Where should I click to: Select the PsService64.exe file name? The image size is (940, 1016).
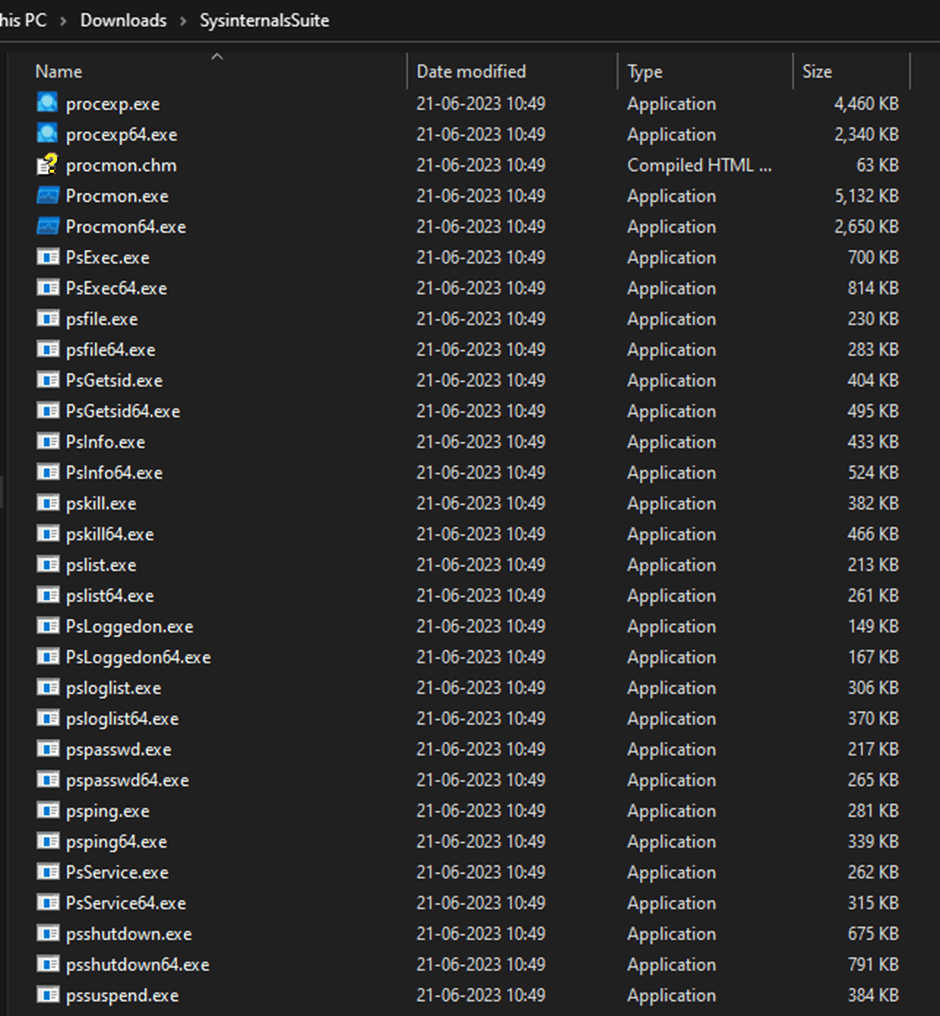[126, 903]
